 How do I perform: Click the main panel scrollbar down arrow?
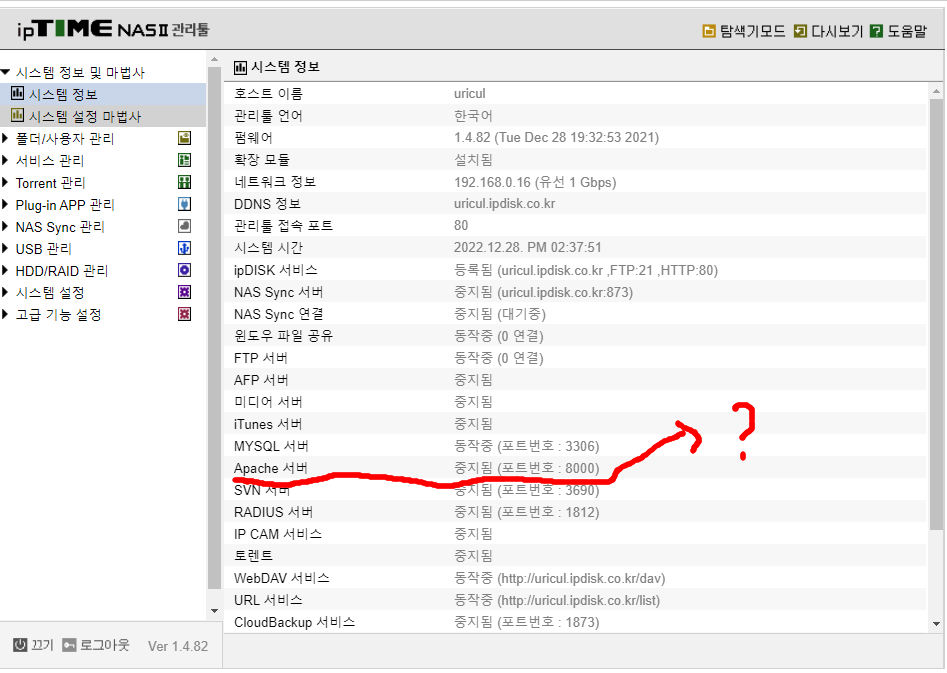(936, 624)
